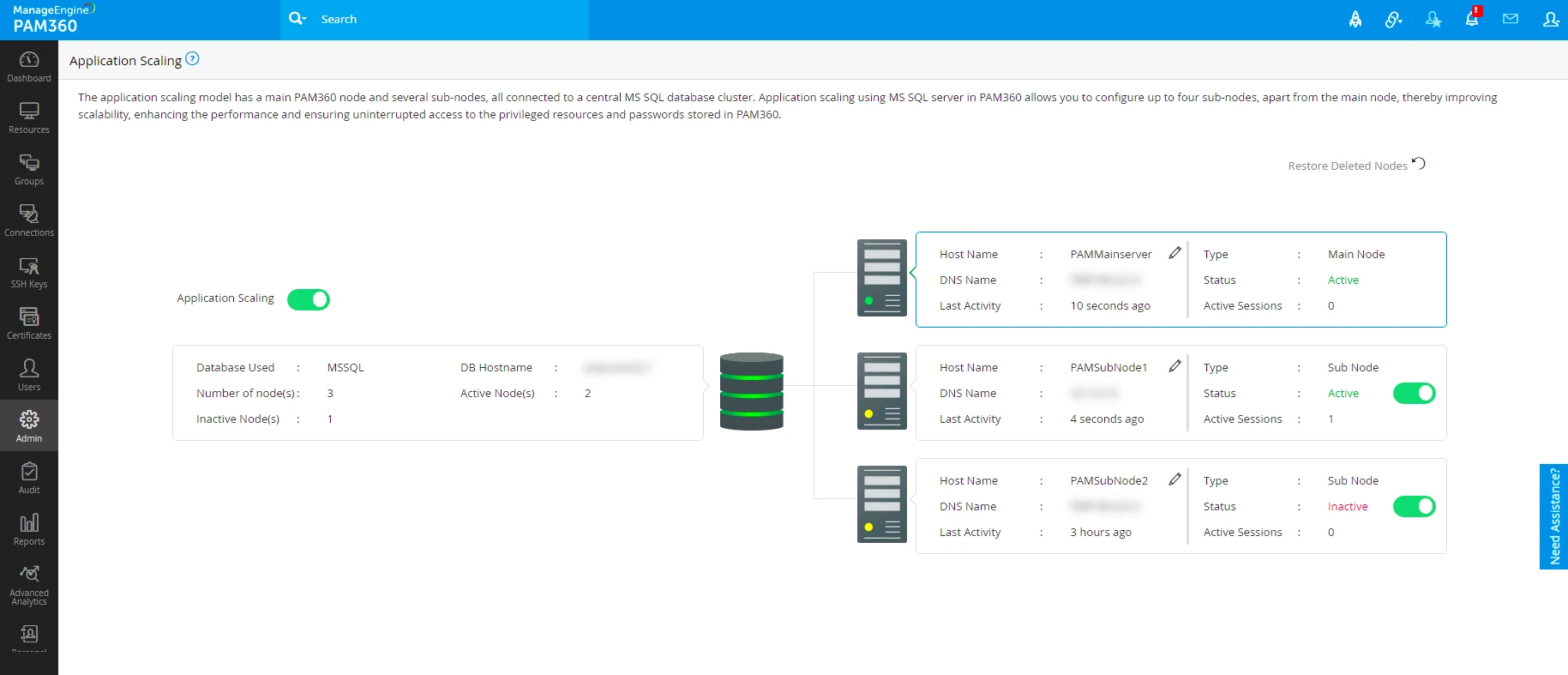
Task: Click Restore Deleted Nodes link
Action: pyautogui.click(x=1348, y=166)
